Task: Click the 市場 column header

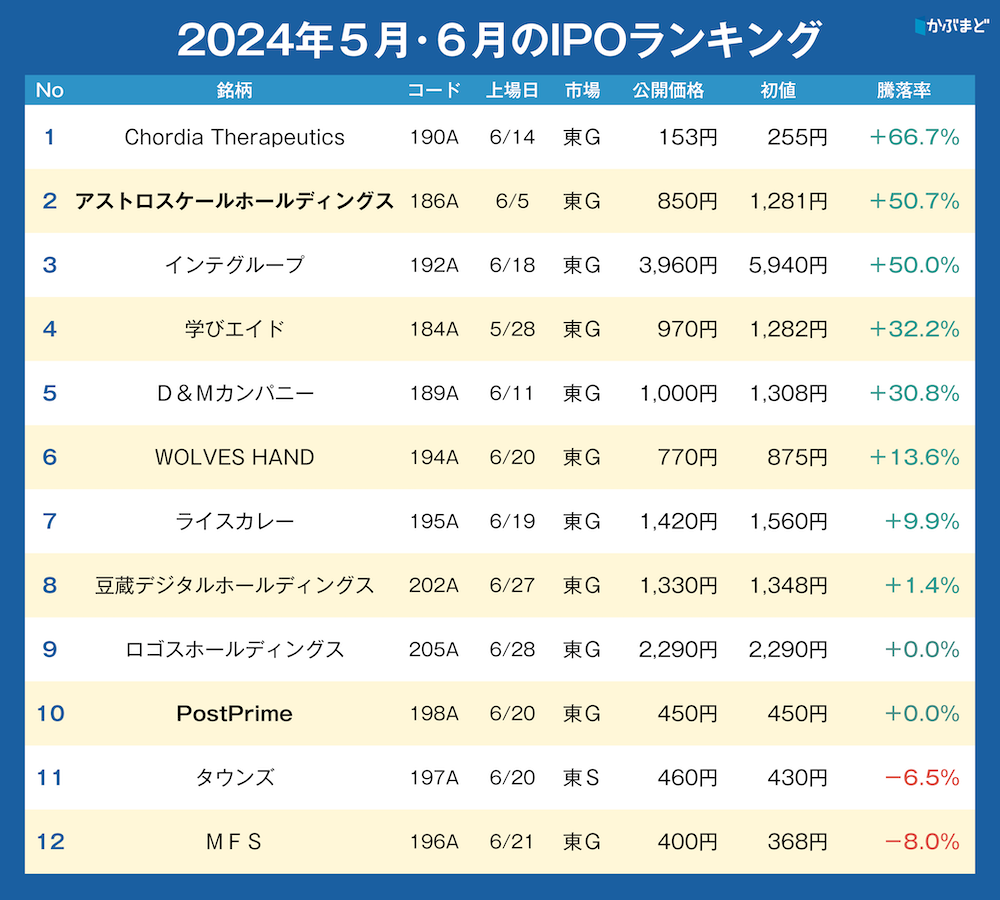Action: click(x=582, y=90)
